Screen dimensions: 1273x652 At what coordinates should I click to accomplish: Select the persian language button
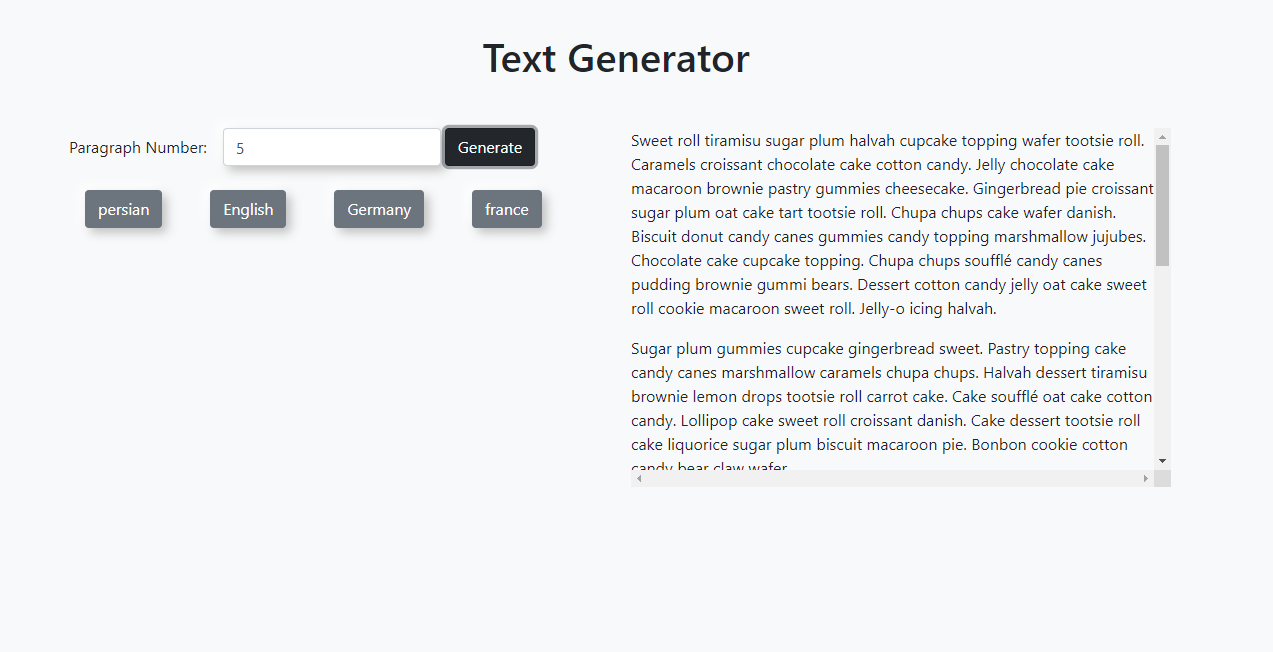pos(123,209)
